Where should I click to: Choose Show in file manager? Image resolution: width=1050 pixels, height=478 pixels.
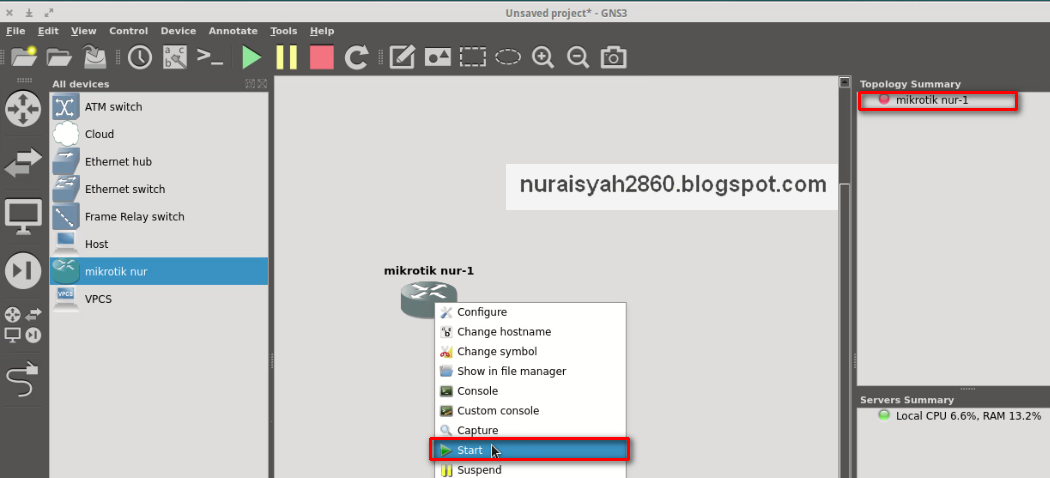tap(530, 371)
